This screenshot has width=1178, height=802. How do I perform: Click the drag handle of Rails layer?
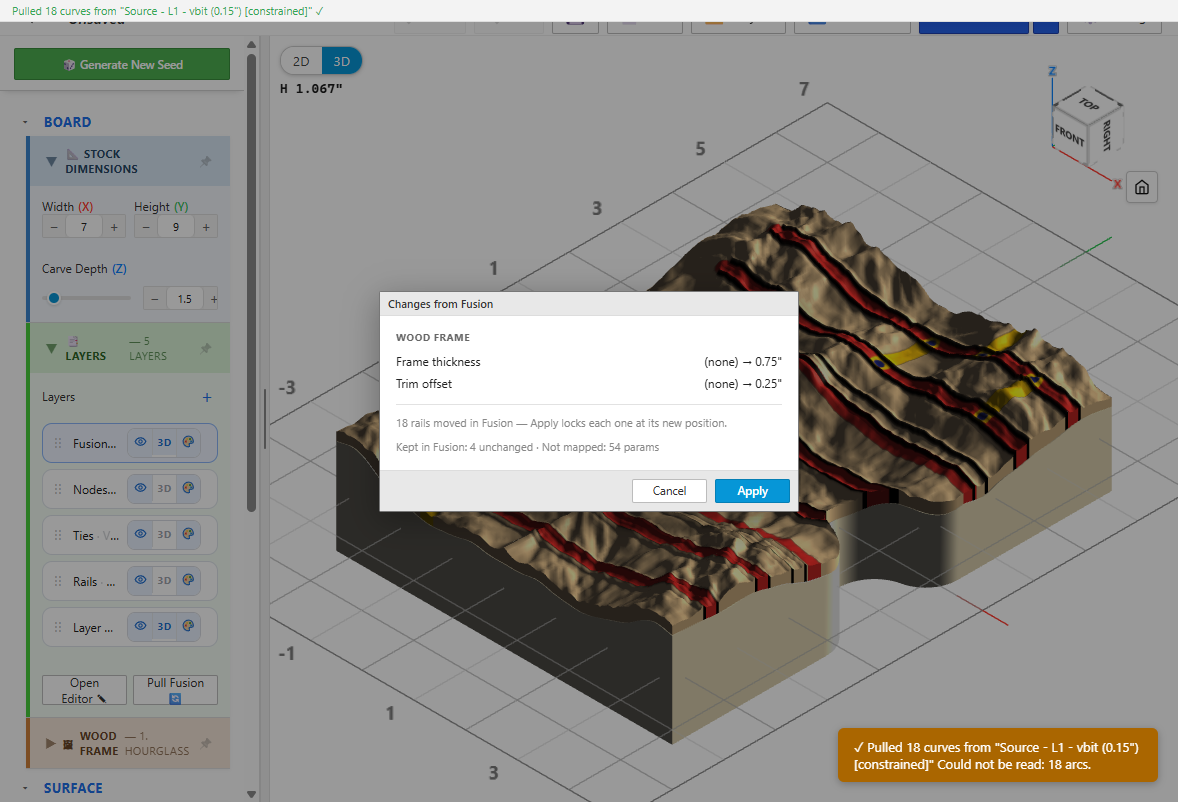(58, 580)
